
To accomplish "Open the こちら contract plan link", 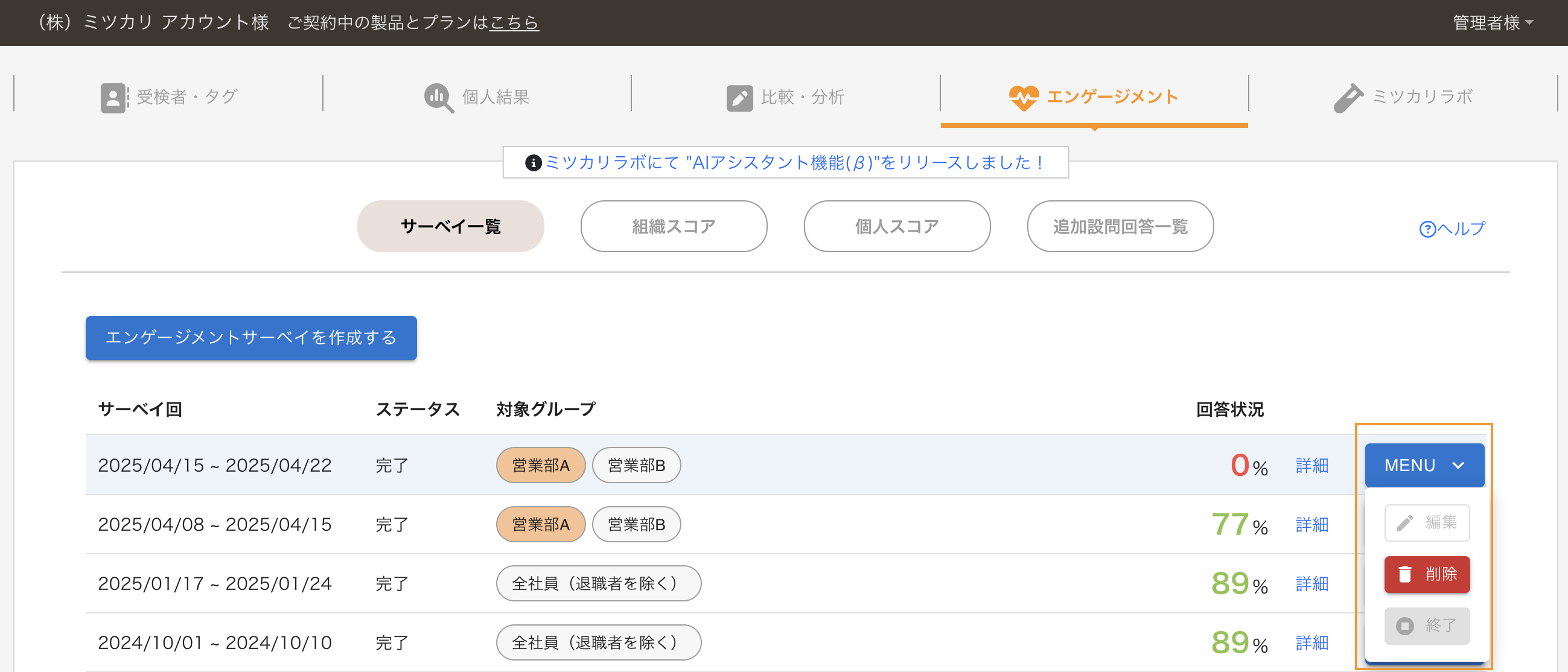I will (514, 22).
